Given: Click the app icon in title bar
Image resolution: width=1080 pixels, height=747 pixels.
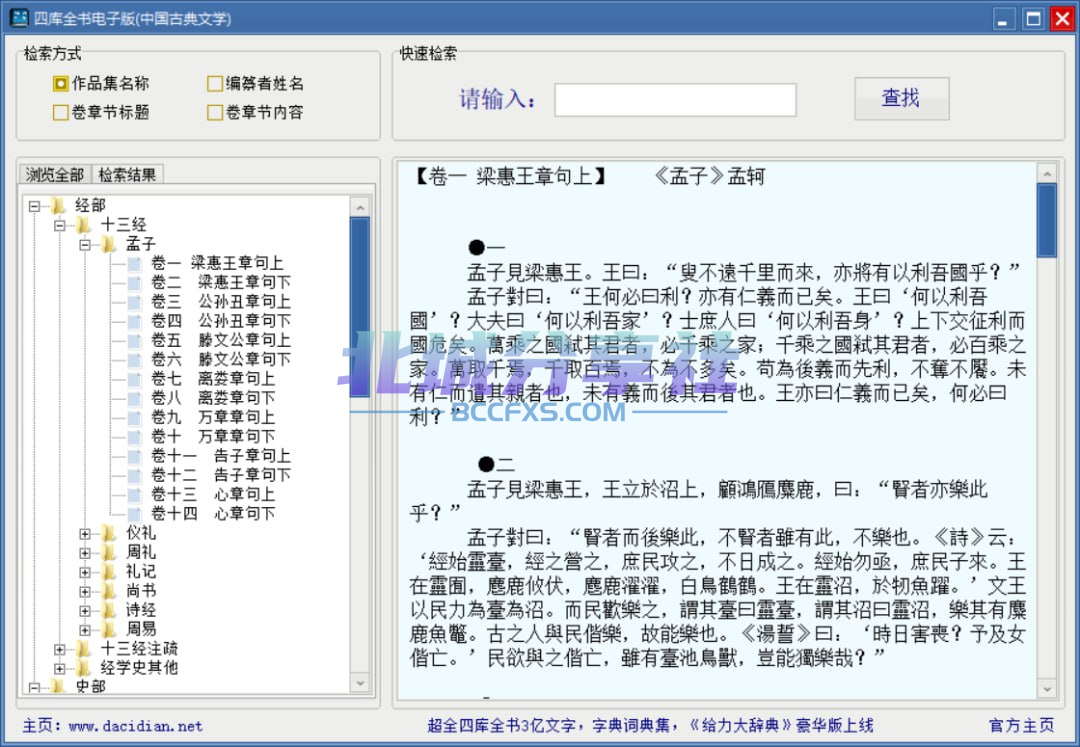Looking at the screenshot, I should point(18,18).
